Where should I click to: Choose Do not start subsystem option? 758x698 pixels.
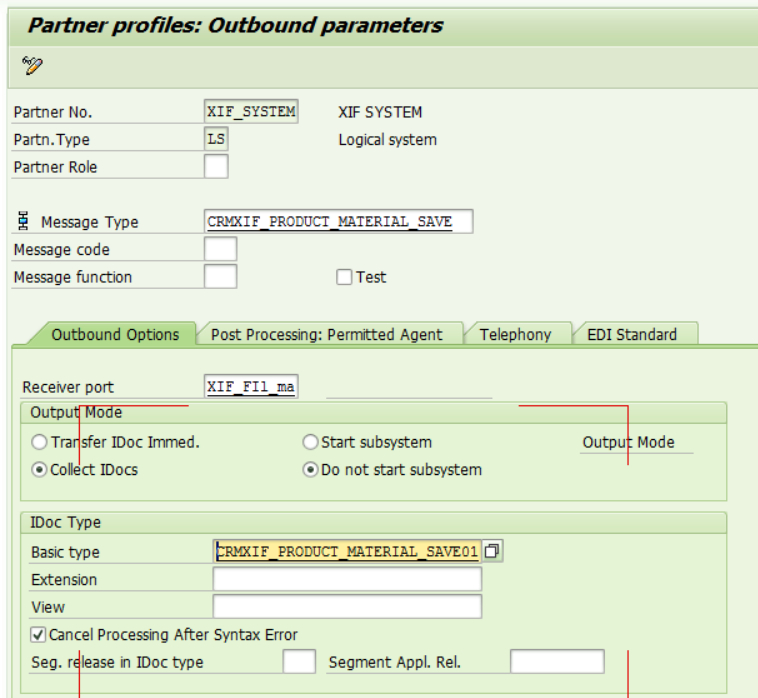point(310,469)
